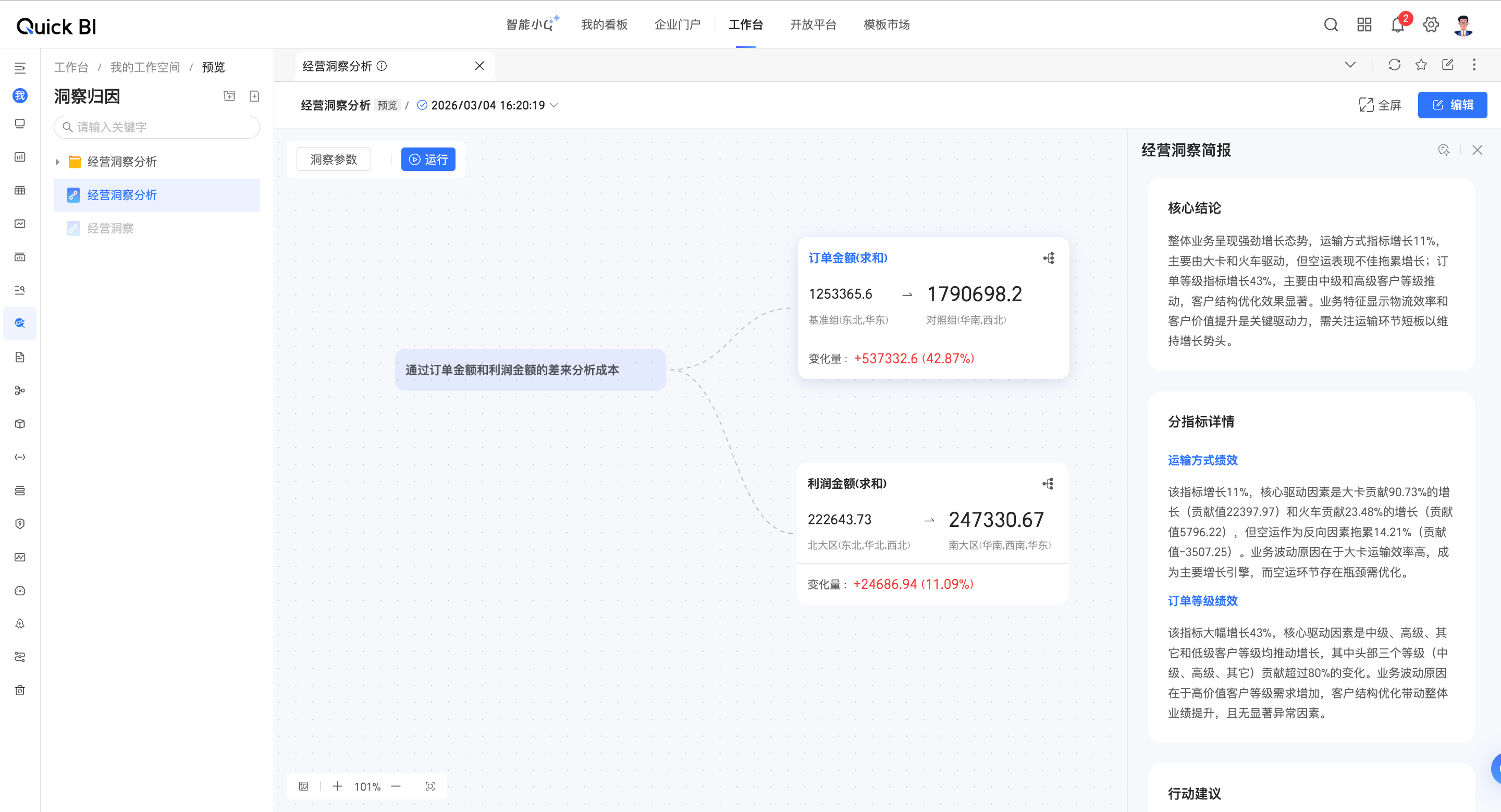
Task: Click the blue 编辑 button
Action: point(1452,105)
